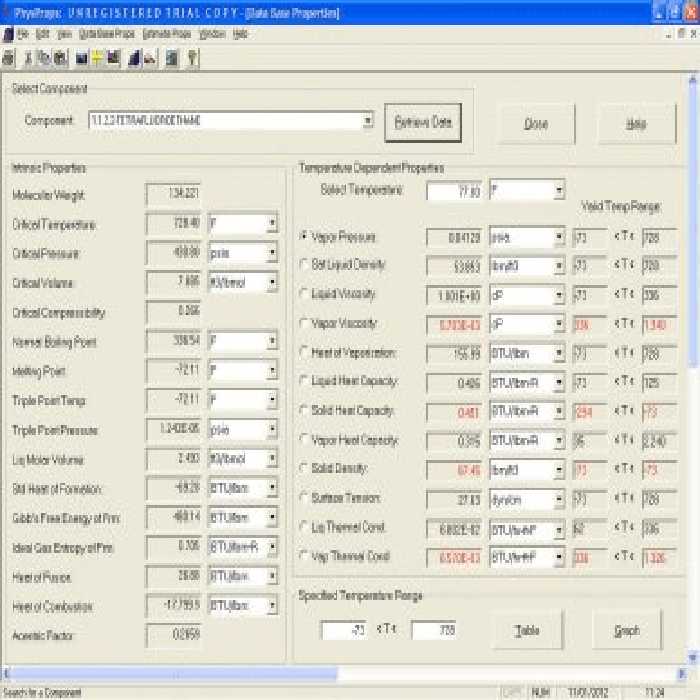The image size is (700, 700).
Task: Select the Liq Thermal Cond radio button
Action: tap(304, 527)
